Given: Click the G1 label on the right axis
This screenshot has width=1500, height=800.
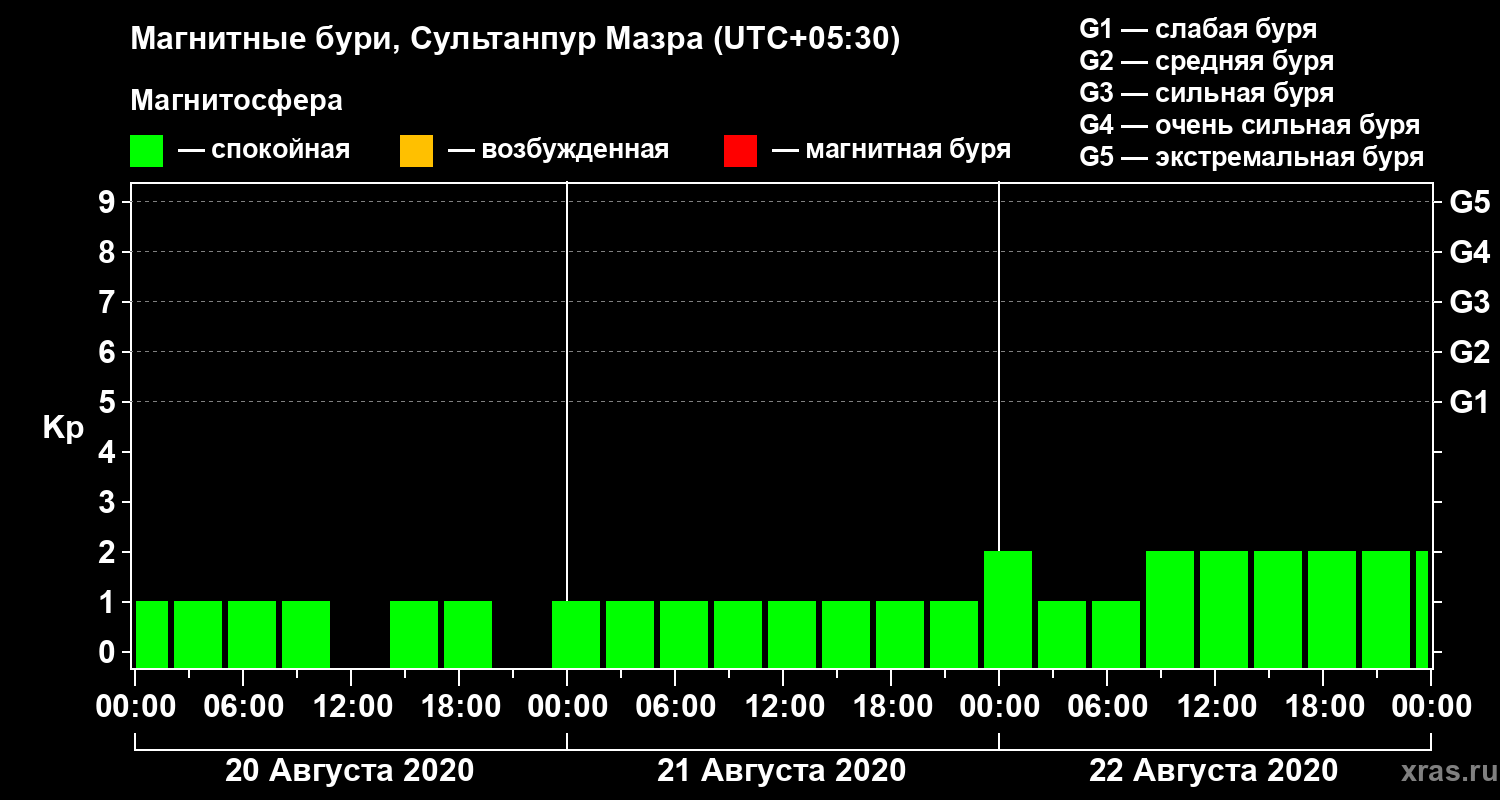Looking at the screenshot, I should tap(1470, 402).
